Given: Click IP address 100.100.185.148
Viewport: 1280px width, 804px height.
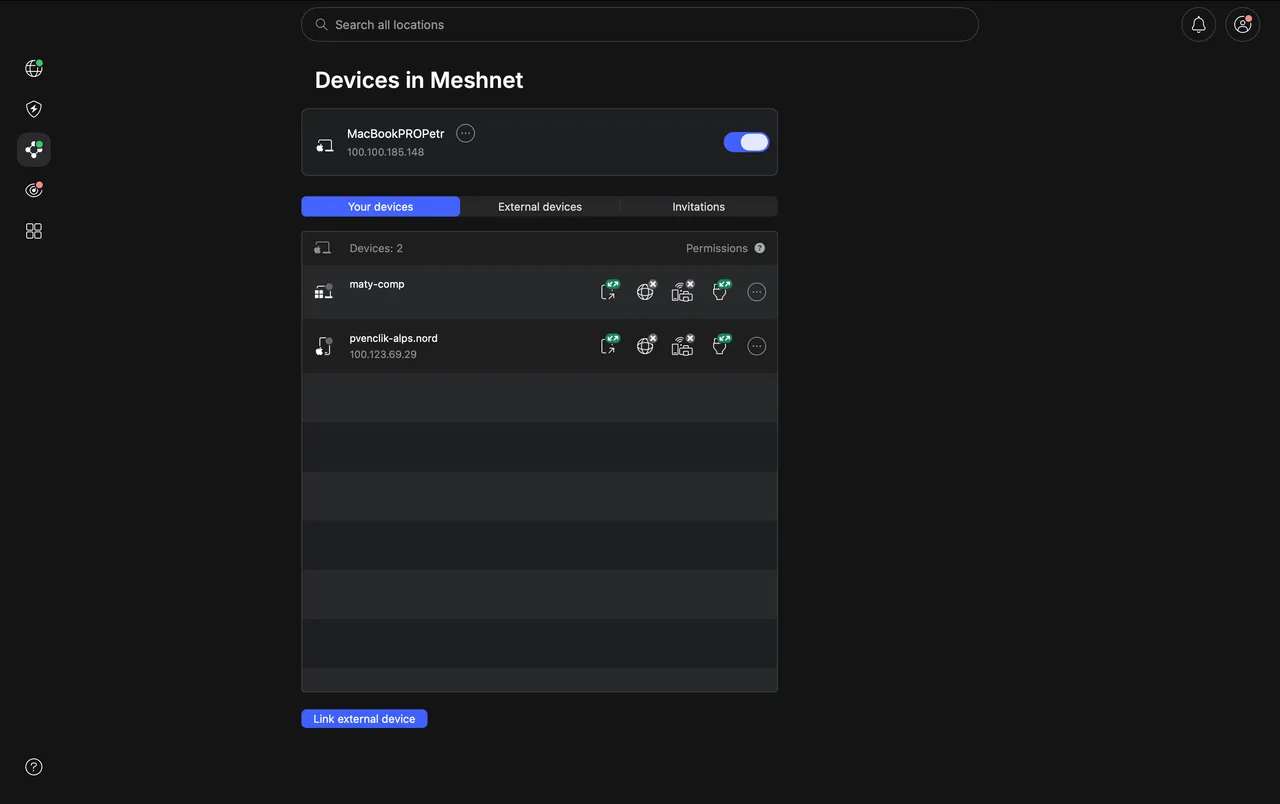Looking at the screenshot, I should [x=385, y=152].
